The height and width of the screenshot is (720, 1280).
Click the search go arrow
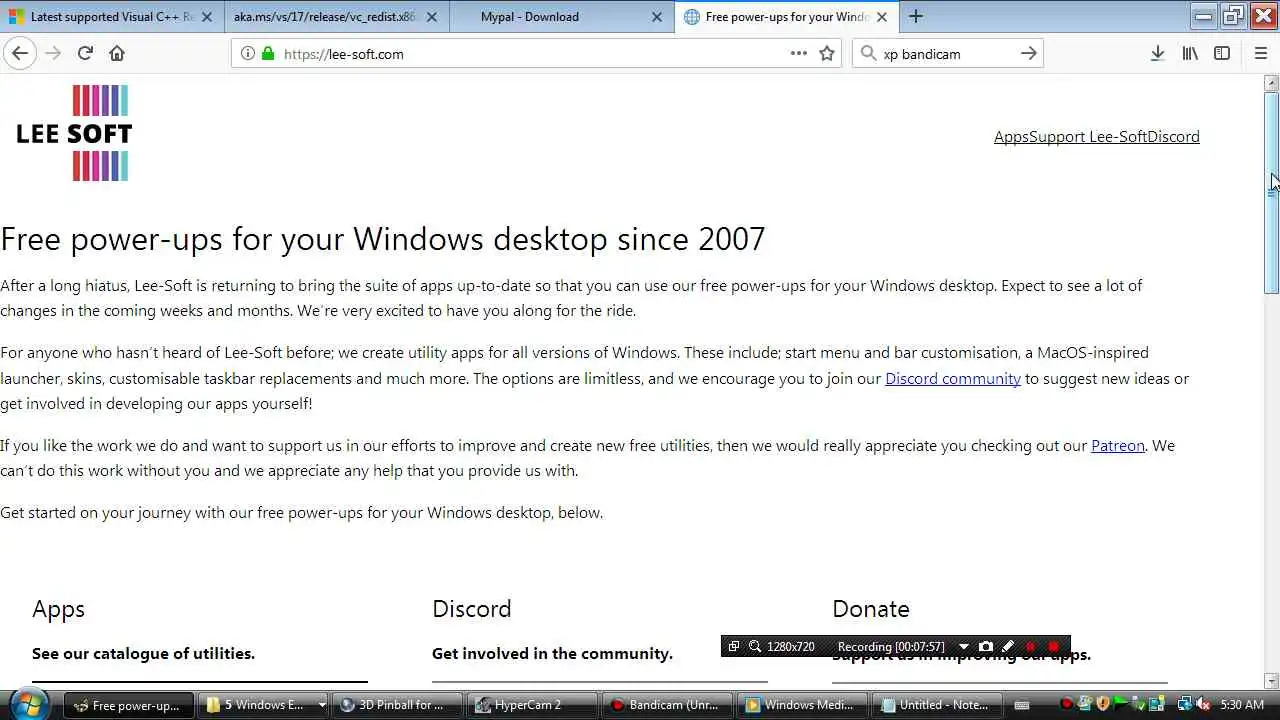[1028, 53]
